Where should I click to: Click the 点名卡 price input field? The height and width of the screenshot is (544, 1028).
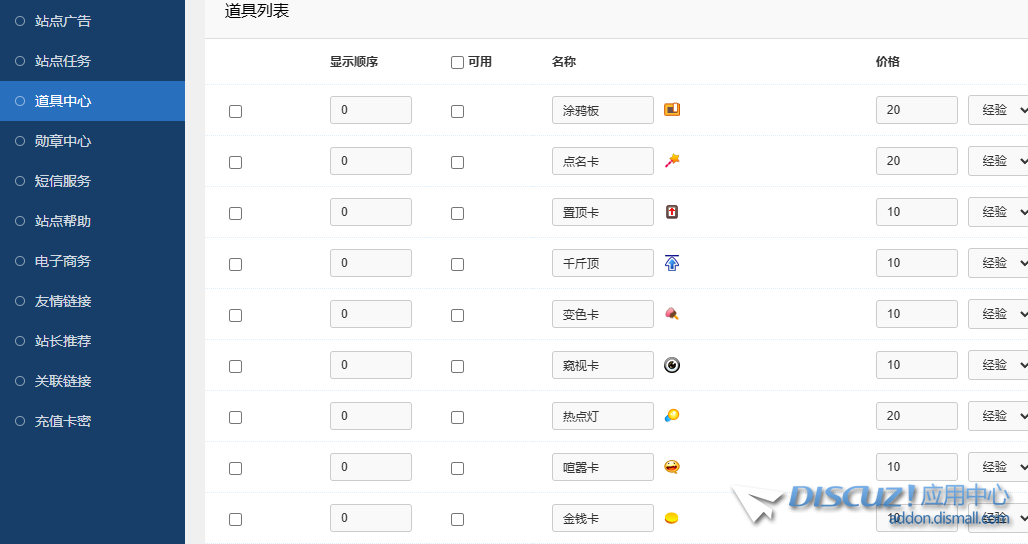click(x=916, y=161)
